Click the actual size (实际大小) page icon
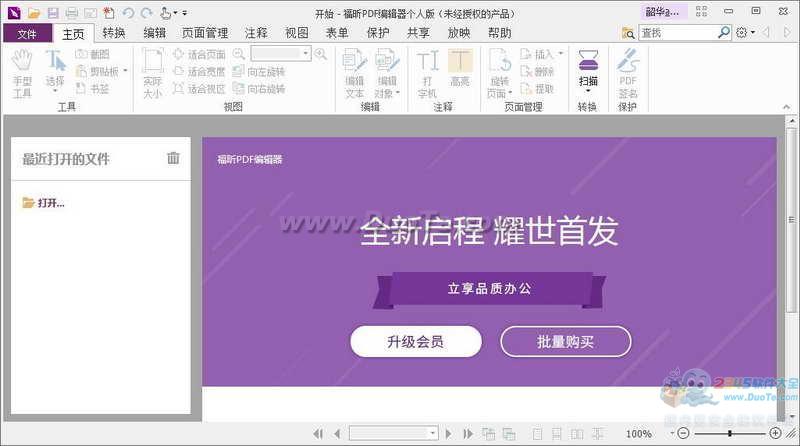The height and width of the screenshot is (446, 800). pos(153,73)
